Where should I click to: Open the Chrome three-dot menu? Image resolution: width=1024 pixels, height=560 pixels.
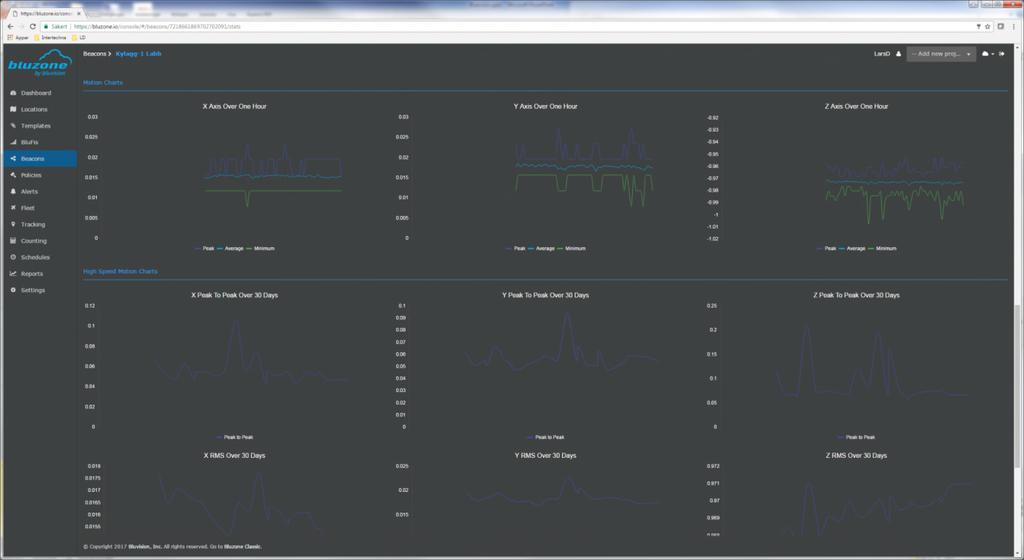pyautogui.click(x=1014, y=26)
